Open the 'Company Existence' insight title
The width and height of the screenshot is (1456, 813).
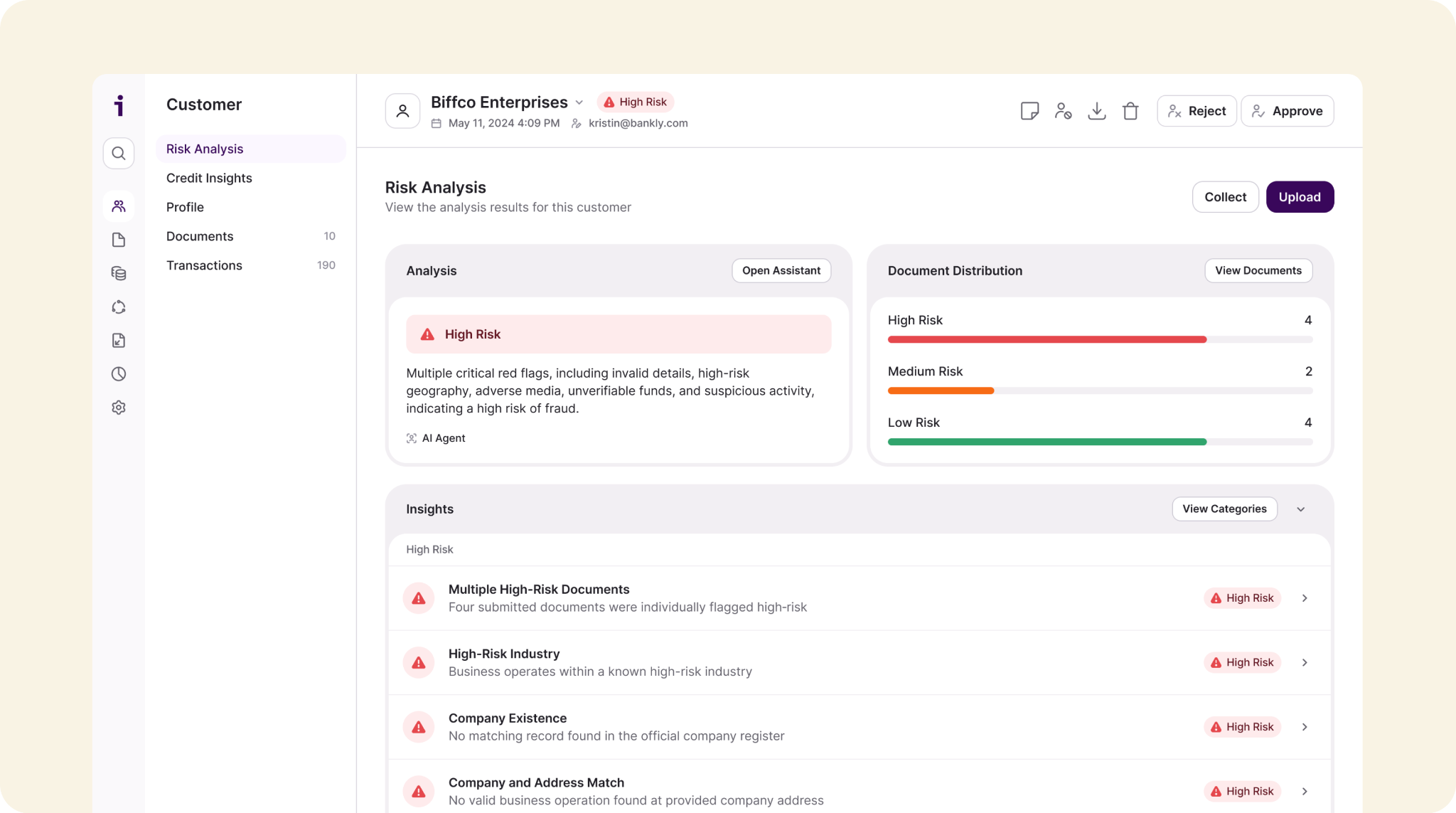coord(508,718)
